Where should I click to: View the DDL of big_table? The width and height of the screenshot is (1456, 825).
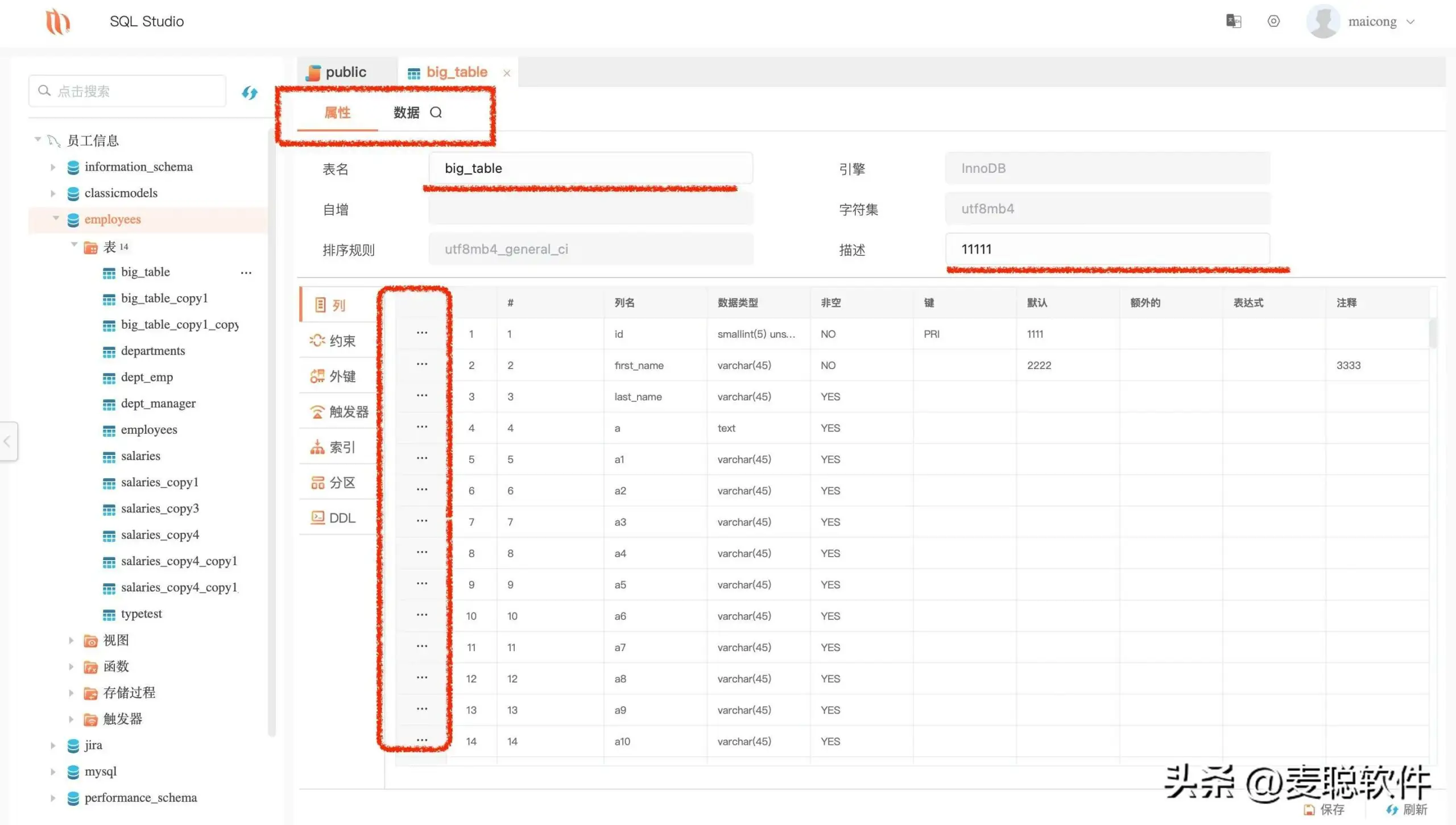coord(338,517)
